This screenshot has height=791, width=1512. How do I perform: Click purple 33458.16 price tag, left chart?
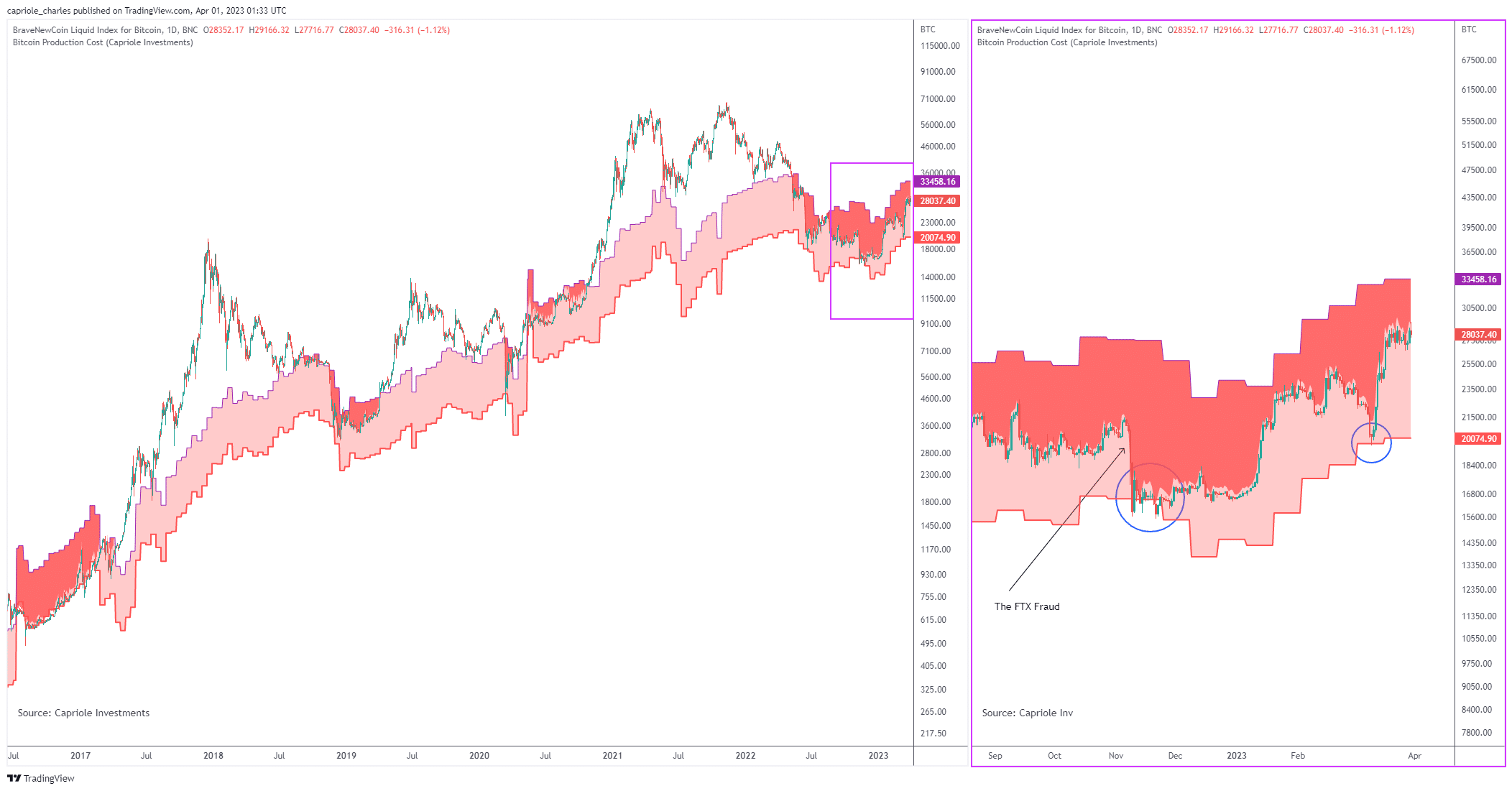click(937, 182)
